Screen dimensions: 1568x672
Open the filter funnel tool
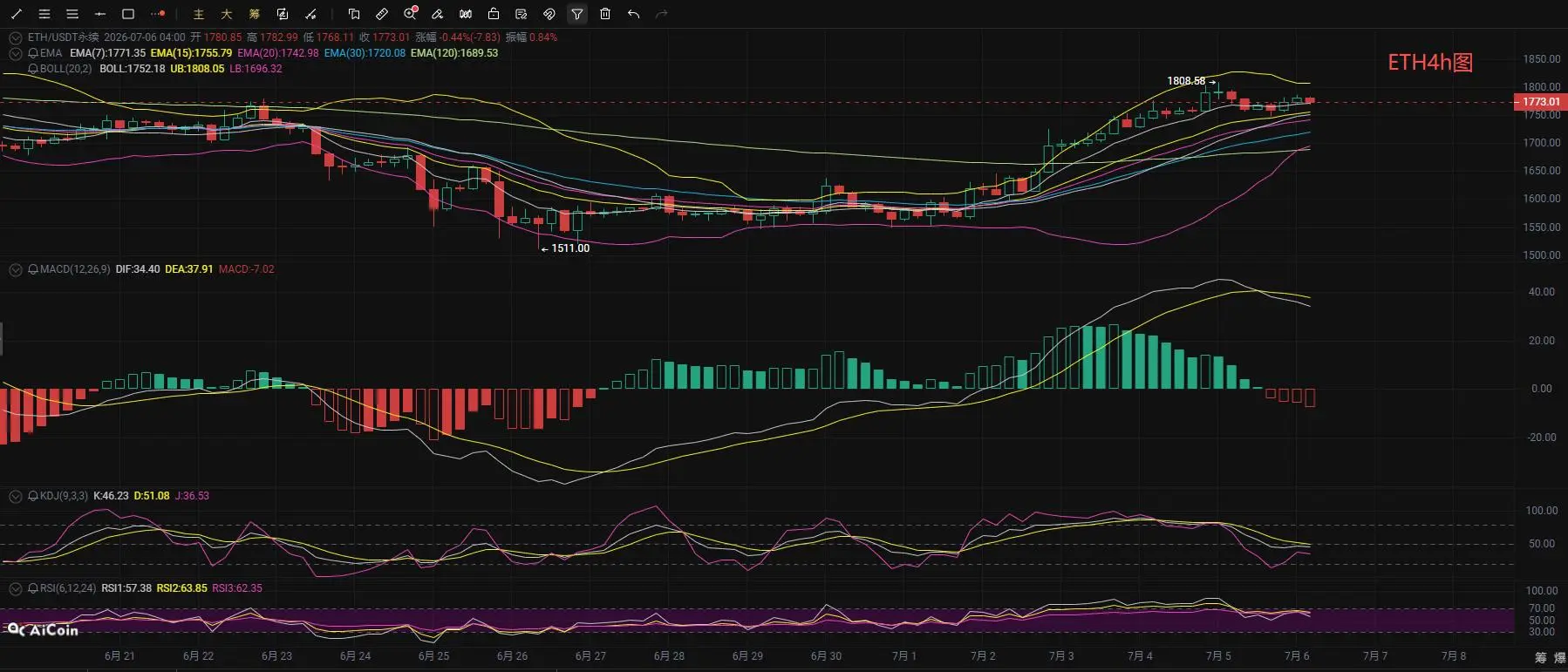[577, 14]
